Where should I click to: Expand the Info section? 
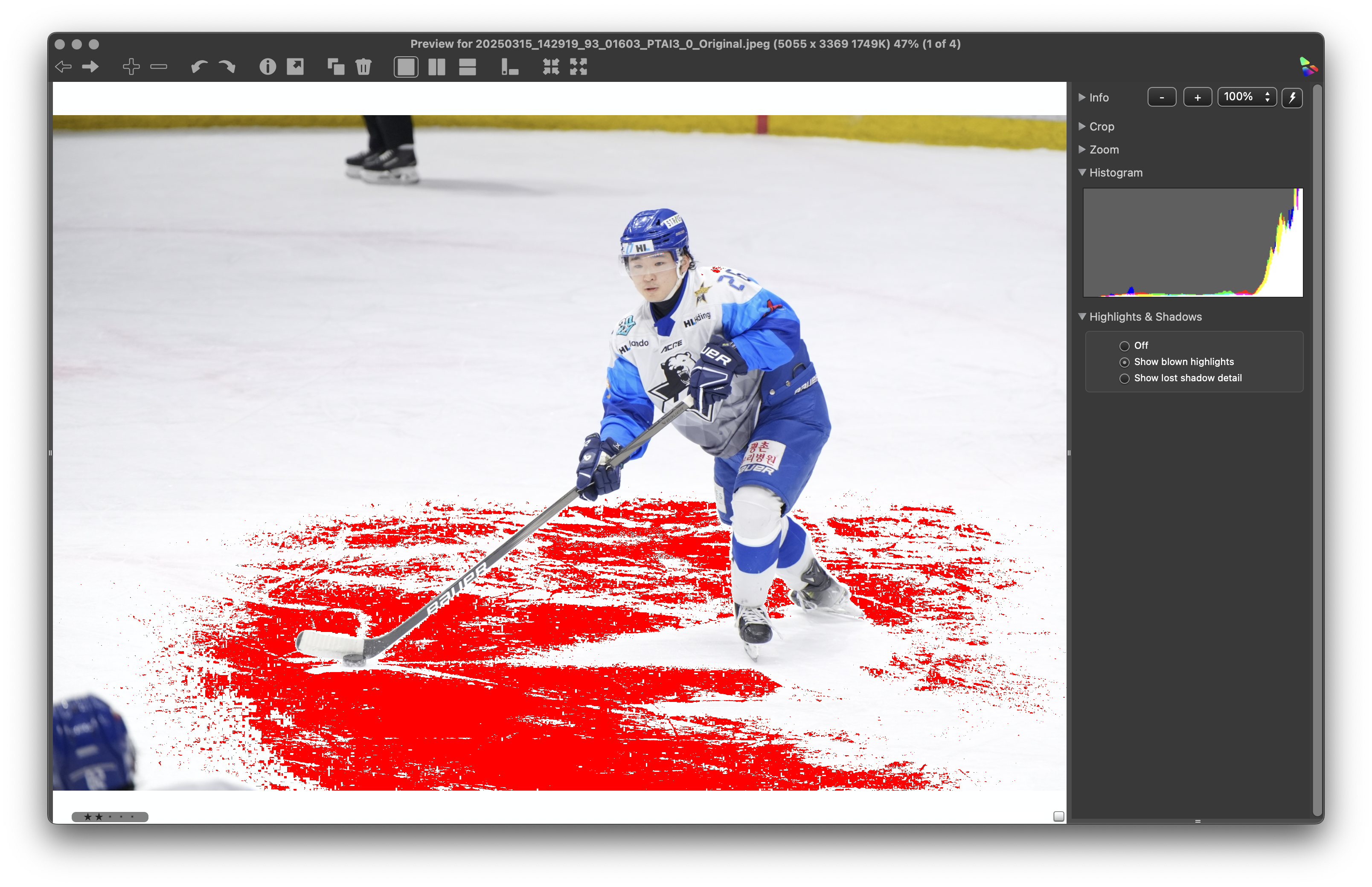1082,97
